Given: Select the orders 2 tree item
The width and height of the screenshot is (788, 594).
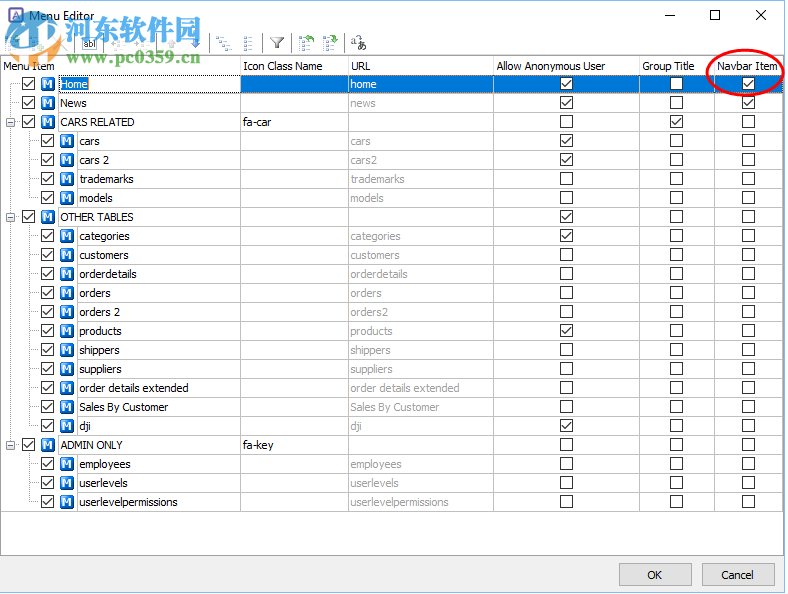Looking at the screenshot, I should point(100,312).
